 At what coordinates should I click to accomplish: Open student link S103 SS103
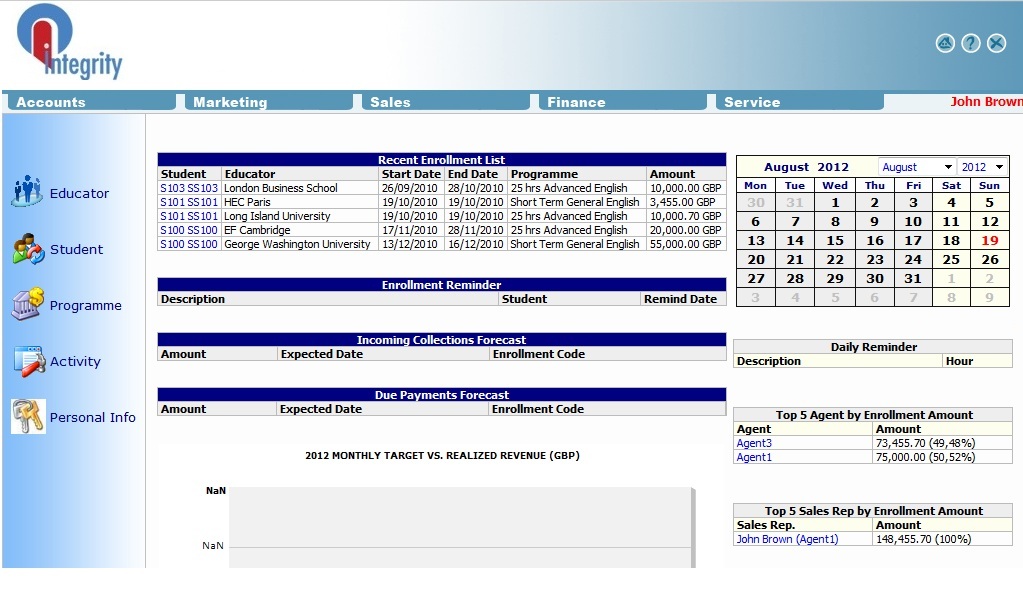pos(189,188)
